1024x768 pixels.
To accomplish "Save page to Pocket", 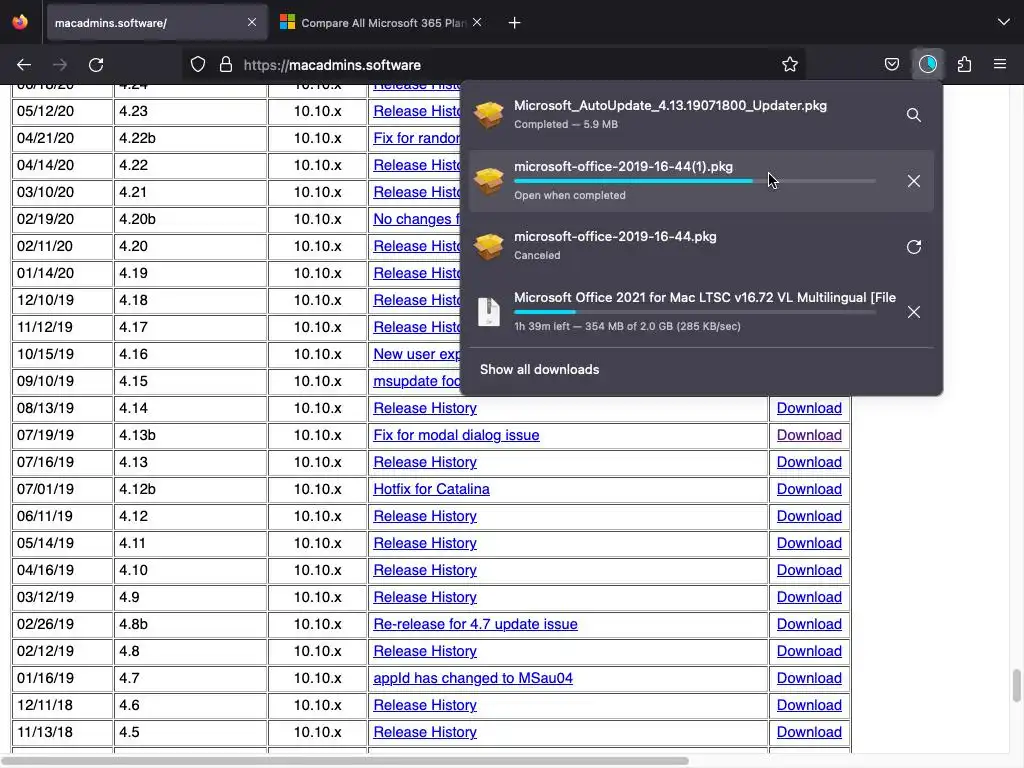I will click(891, 65).
